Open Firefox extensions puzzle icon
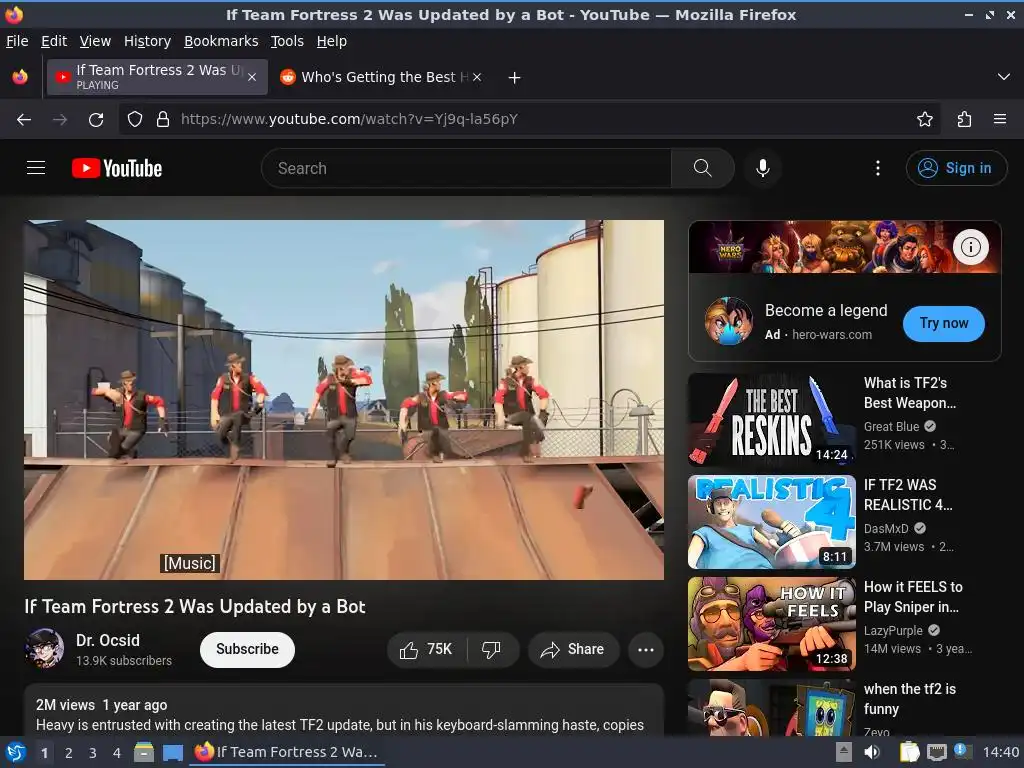Viewport: 1024px width, 768px height. (964, 120)
